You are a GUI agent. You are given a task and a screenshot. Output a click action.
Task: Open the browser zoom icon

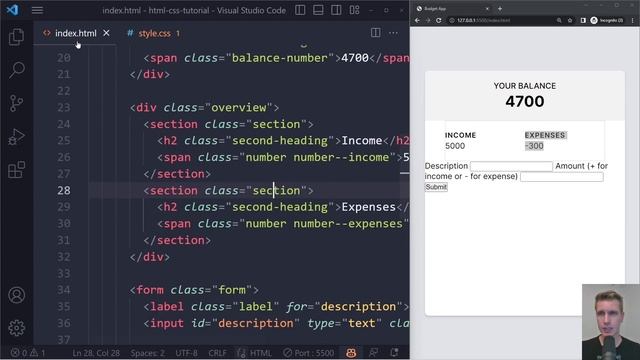(559, 20)
